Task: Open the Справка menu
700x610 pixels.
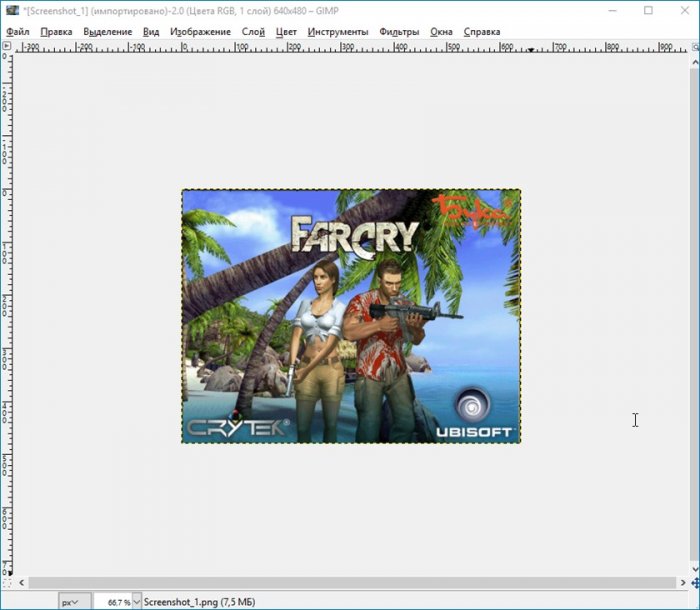Action: click(x=482, y=32)
